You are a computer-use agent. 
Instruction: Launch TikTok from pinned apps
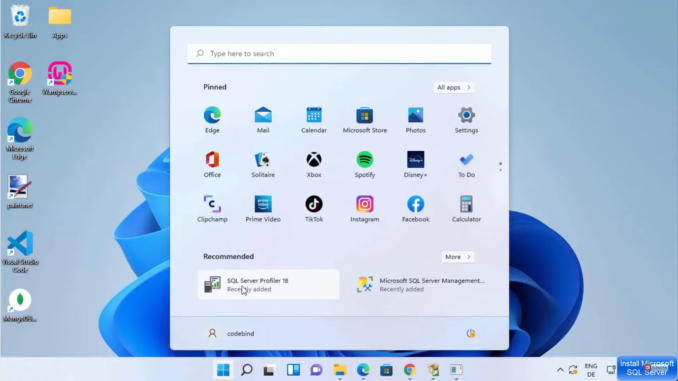coord(314,209)
